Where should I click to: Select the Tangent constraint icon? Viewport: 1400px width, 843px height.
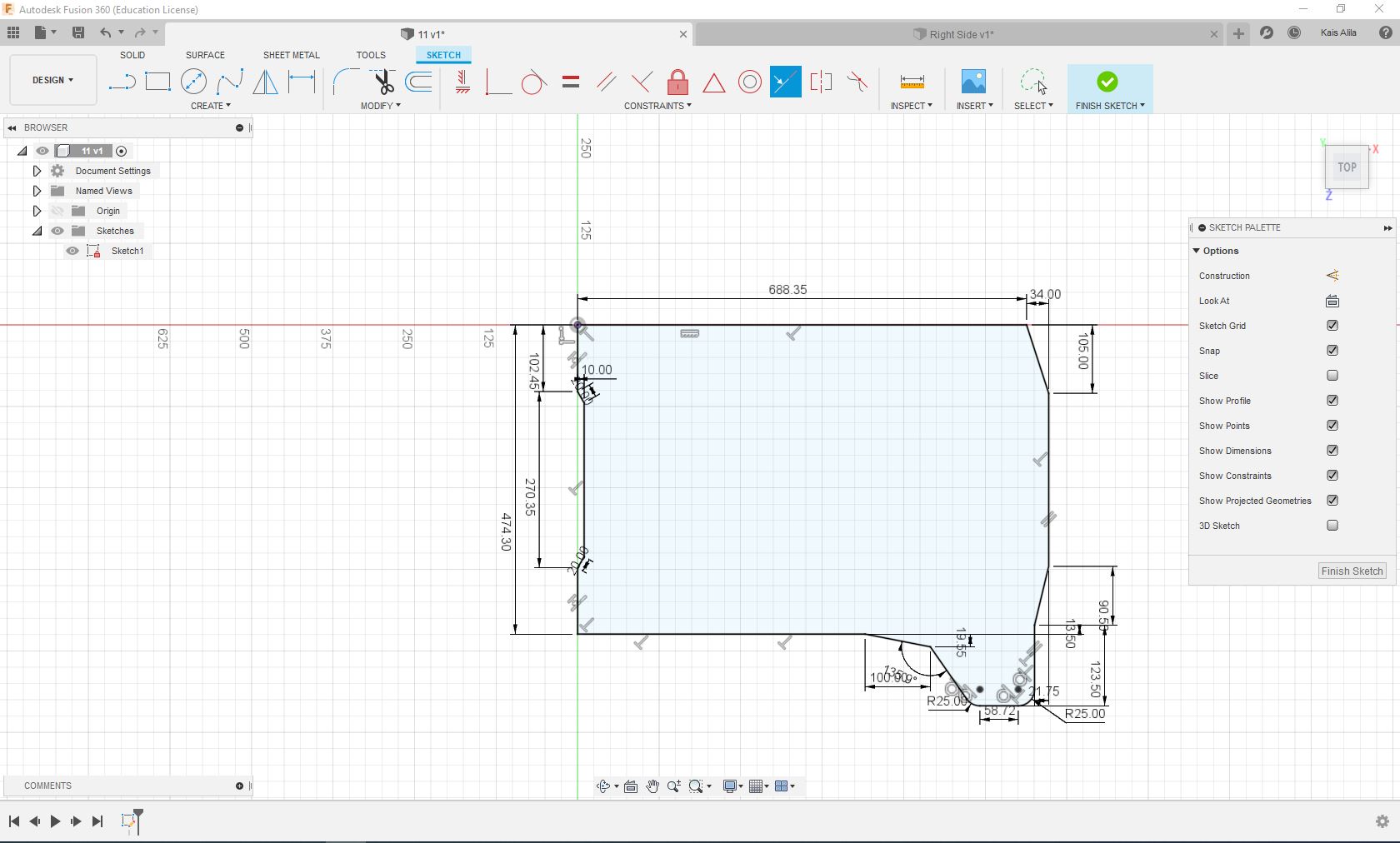point(533,82)
